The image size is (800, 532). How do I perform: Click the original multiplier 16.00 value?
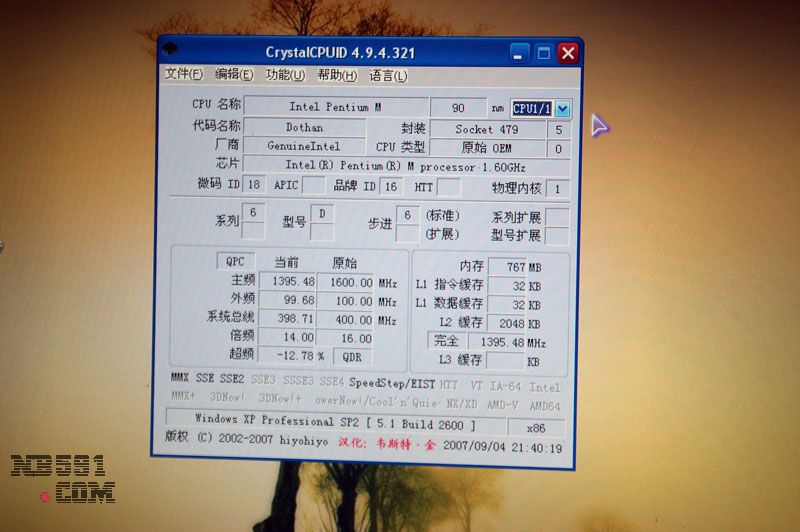pyautogui.click(x=345, y=338)
